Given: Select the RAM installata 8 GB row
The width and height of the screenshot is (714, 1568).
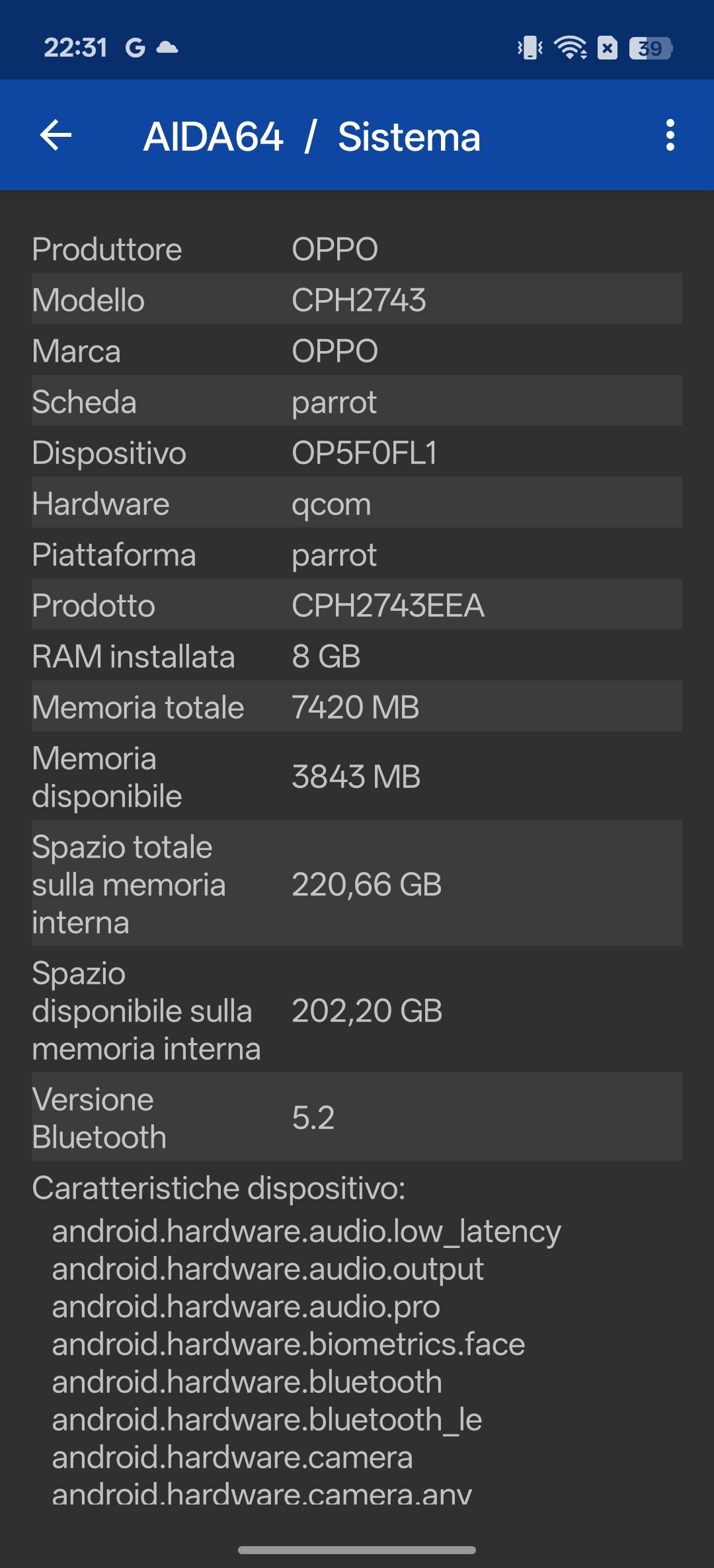Looking at the screenshot, I should 357,656.
